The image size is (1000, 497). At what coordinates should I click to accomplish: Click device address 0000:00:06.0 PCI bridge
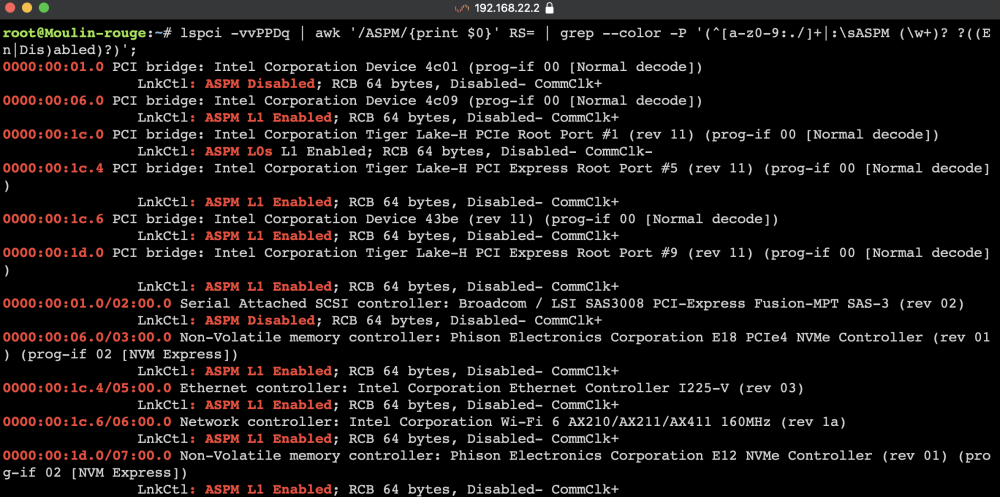[x=53, y=101]
